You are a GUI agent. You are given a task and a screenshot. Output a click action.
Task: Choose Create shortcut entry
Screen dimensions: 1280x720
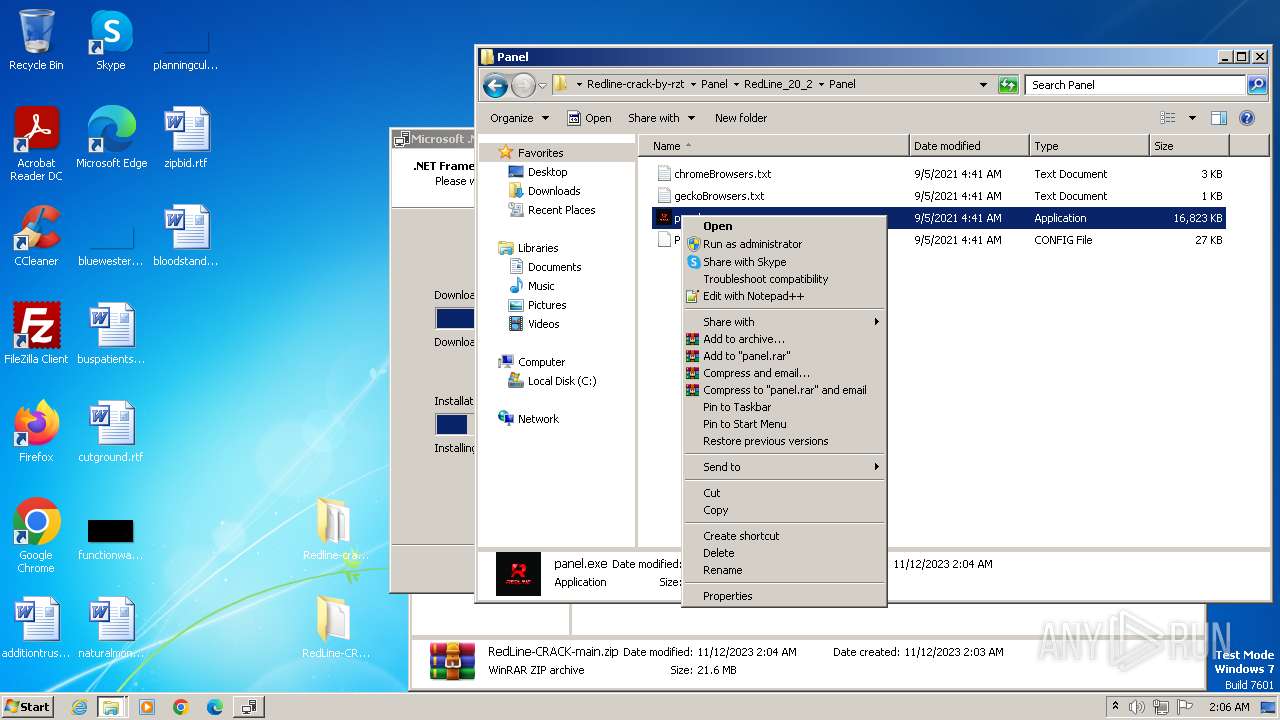click(x=783, y=536)
